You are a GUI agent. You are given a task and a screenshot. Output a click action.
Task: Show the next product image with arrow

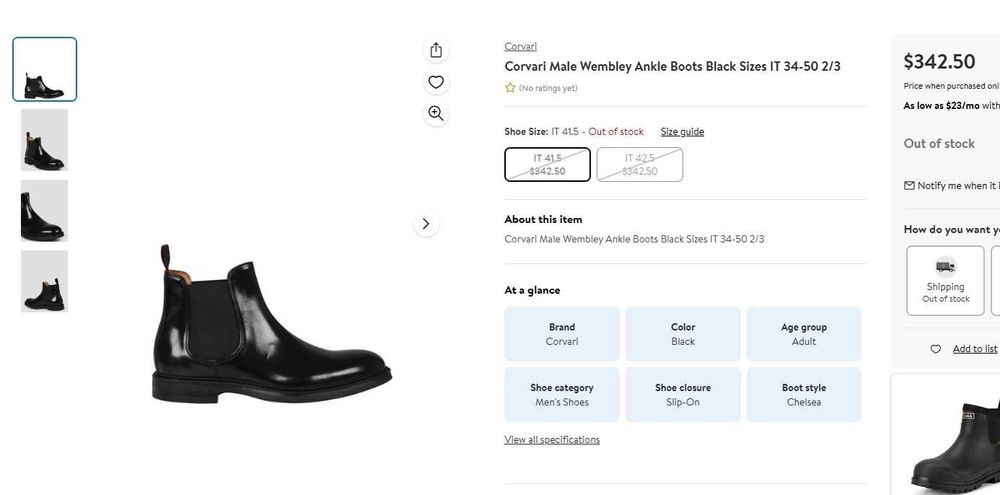point(426,224)
